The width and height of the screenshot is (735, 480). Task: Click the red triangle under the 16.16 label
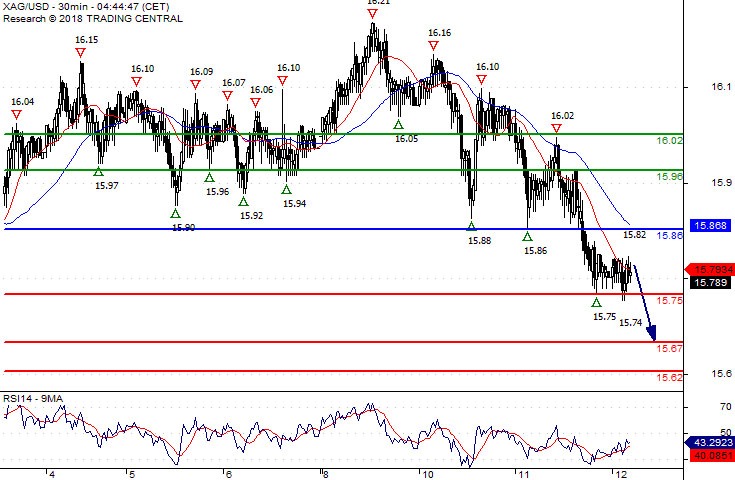pos(434,45)
